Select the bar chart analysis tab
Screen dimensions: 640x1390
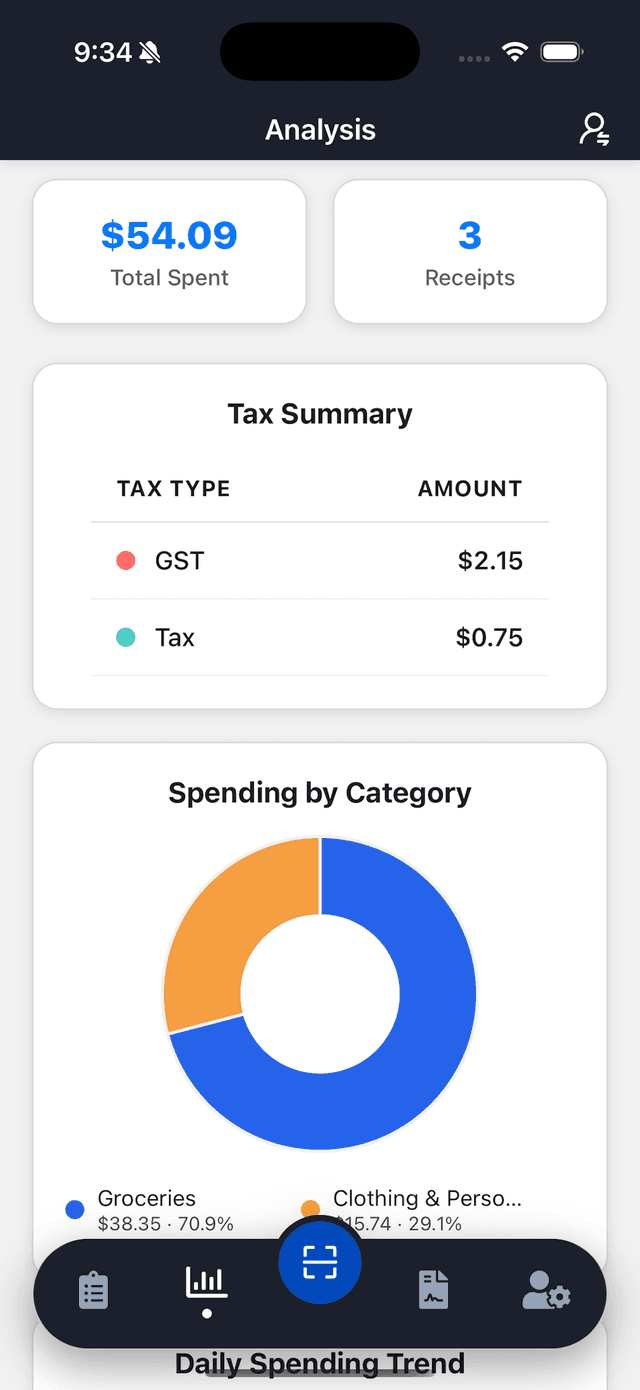tap(207, 1284)
